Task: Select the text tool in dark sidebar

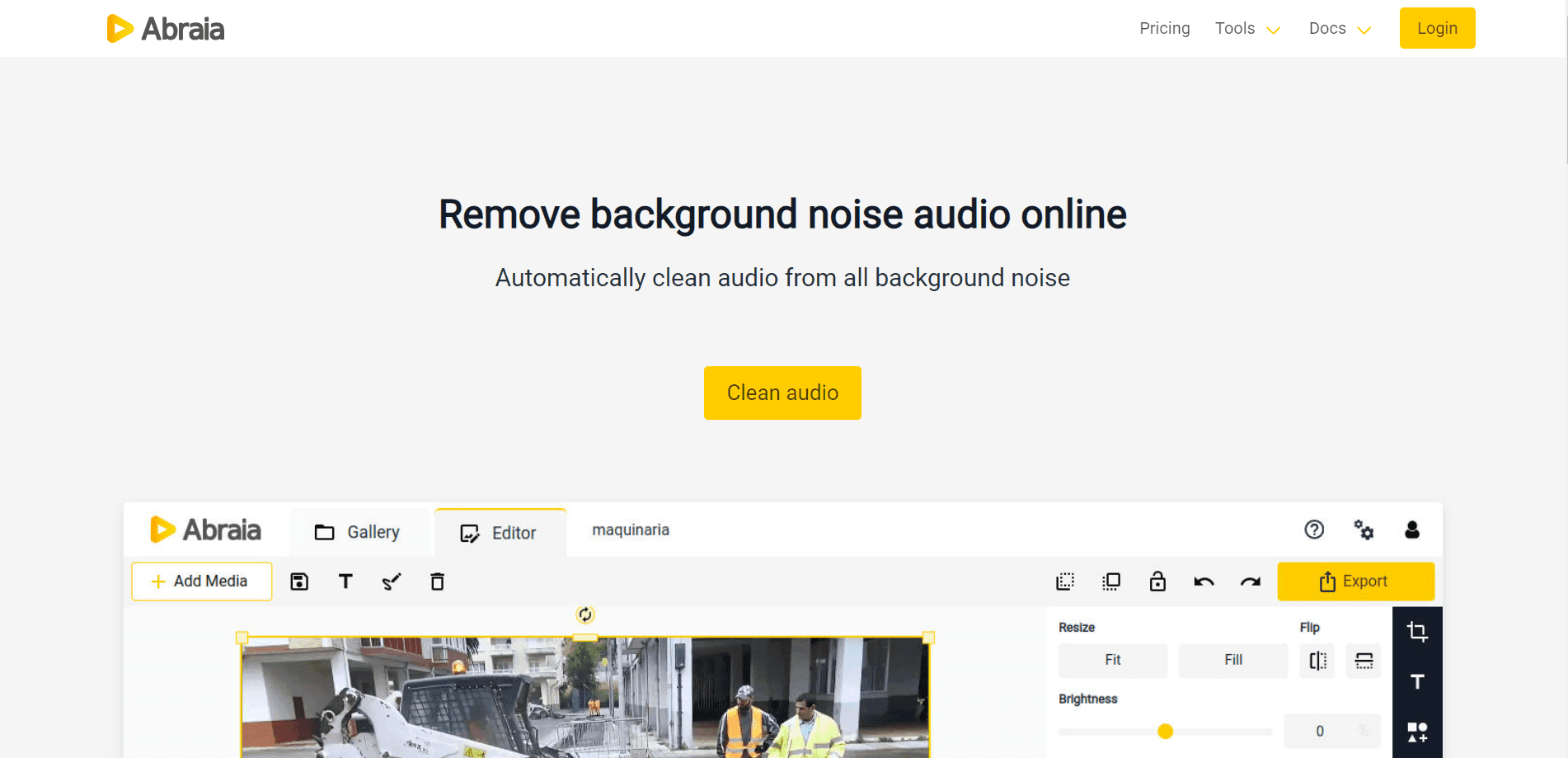Action: (1417, 681)
